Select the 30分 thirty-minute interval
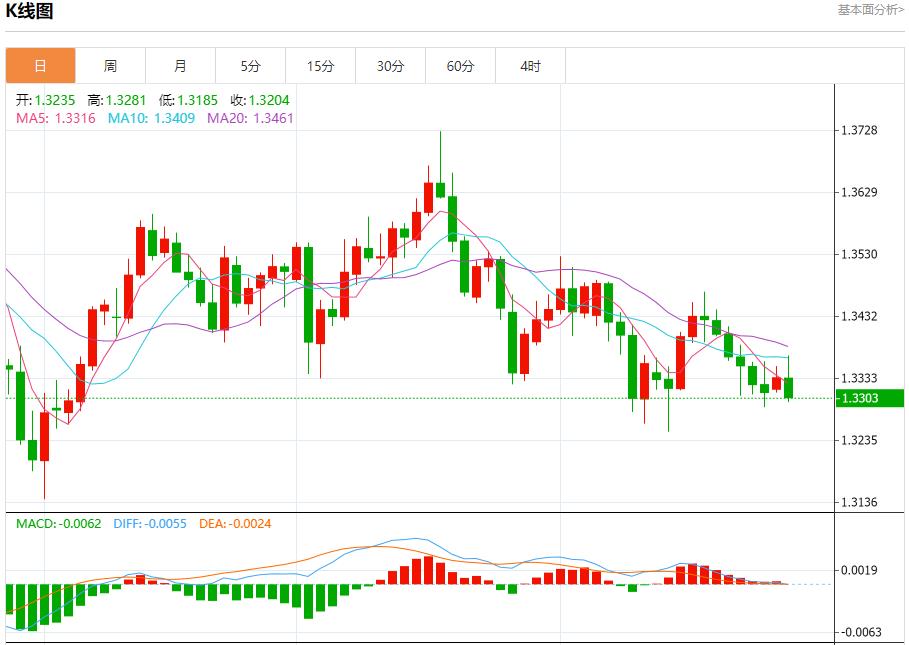 coord(391,64)
